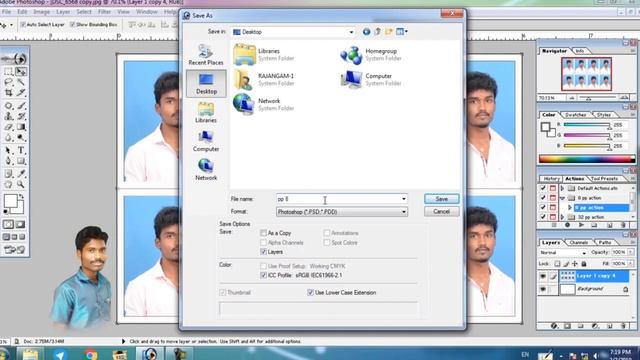Open the File name history dropdown arrow
This screenshot has height=360, width=640.
click(x=403, y=199)
